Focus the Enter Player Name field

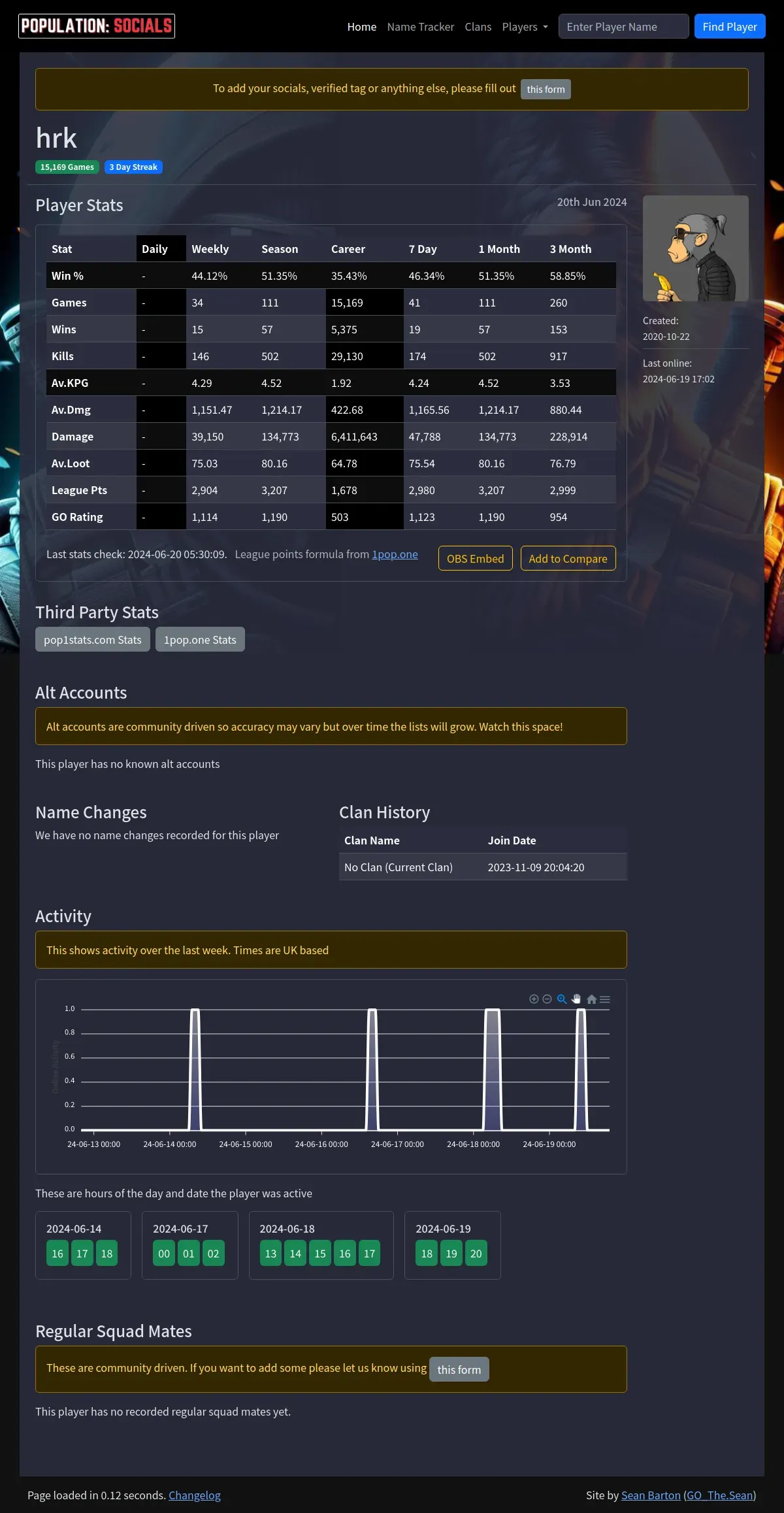(x=623, y=27)
